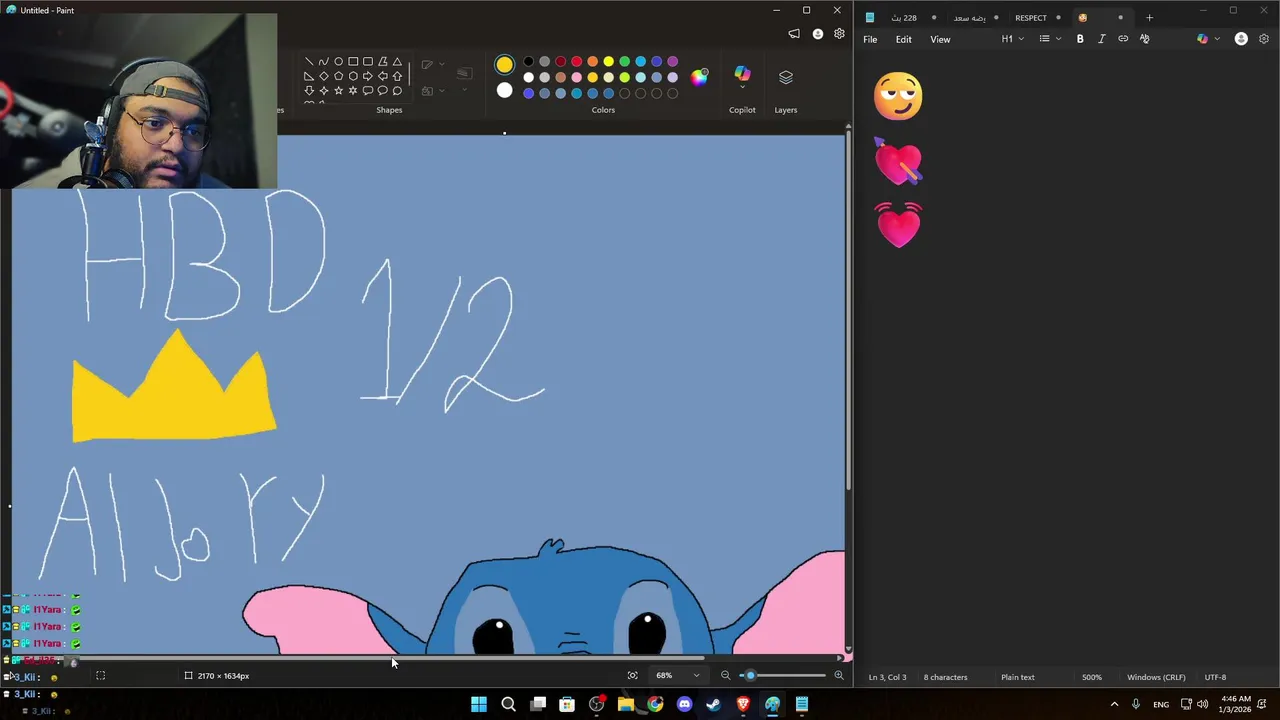
Task: Click the fit to window icon in status bar
Action: coord(632,675)
